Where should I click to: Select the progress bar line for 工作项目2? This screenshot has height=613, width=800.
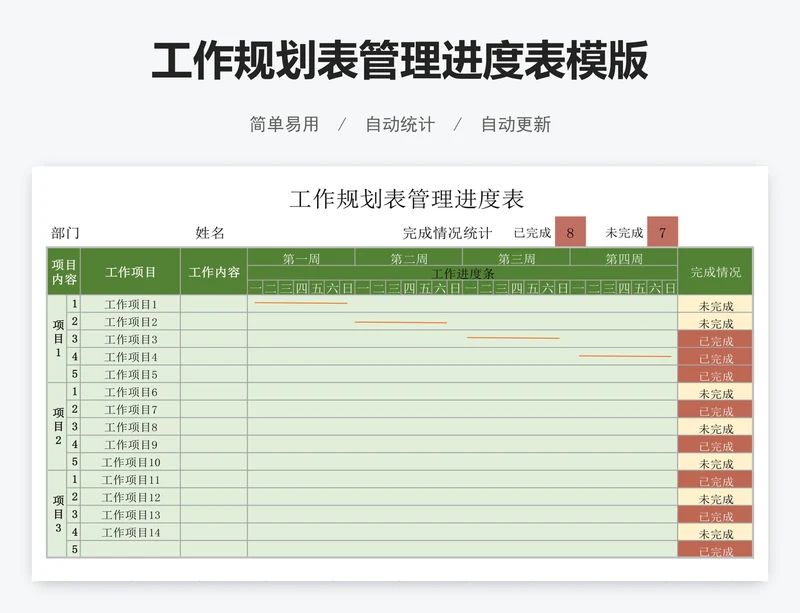click(x=401, y=322)
